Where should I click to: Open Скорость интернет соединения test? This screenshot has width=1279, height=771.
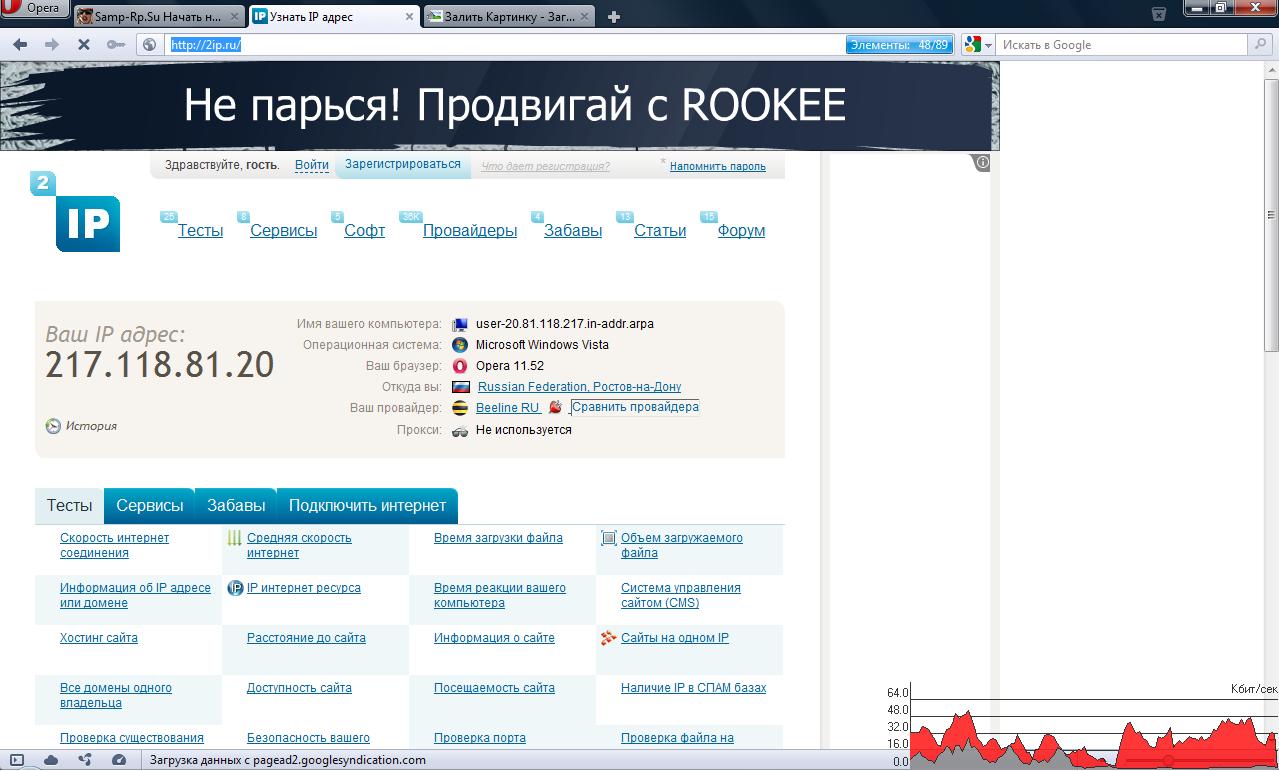(114, 545)
